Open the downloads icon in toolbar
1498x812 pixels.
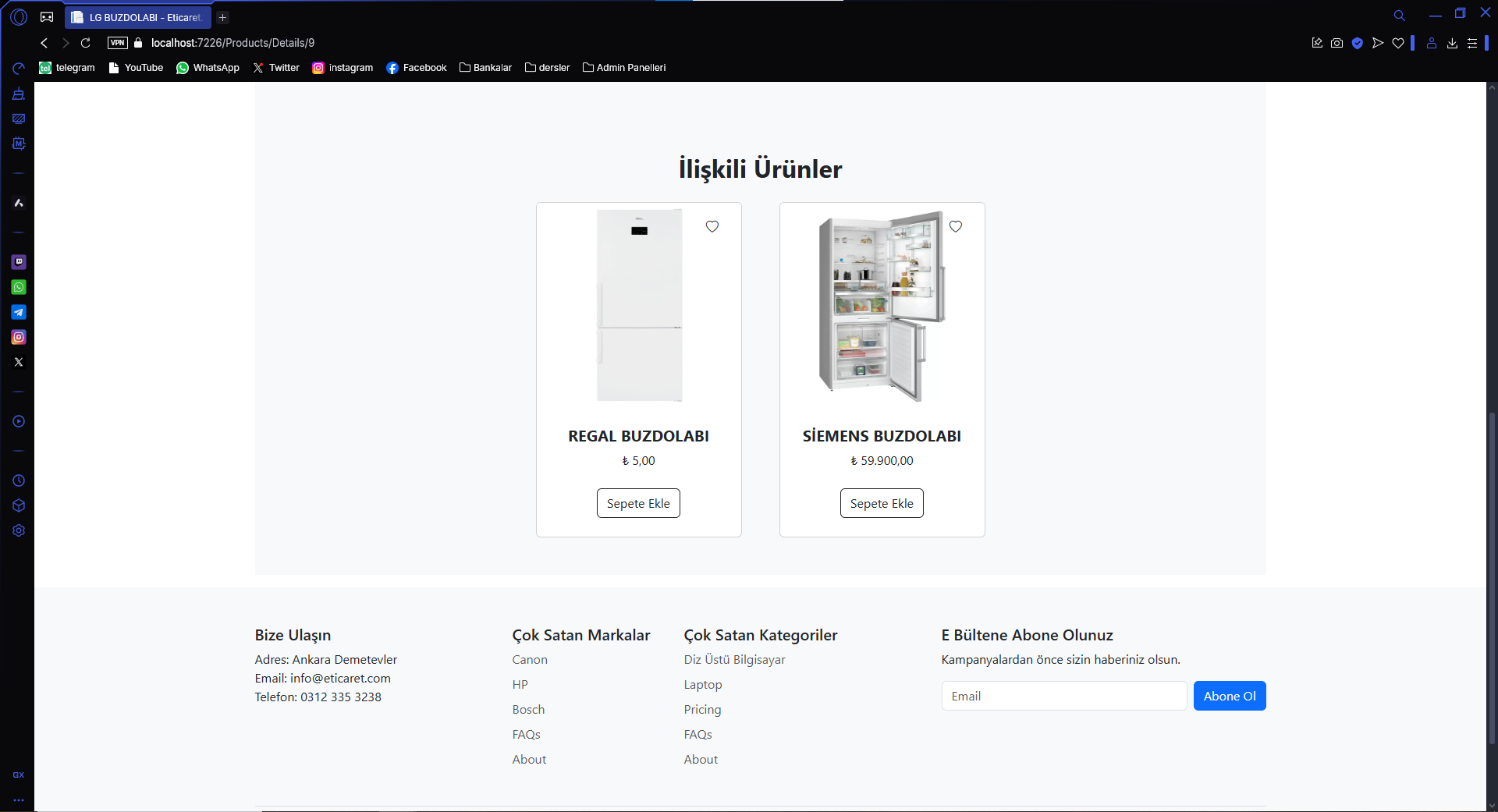[x=1452, y=43]
